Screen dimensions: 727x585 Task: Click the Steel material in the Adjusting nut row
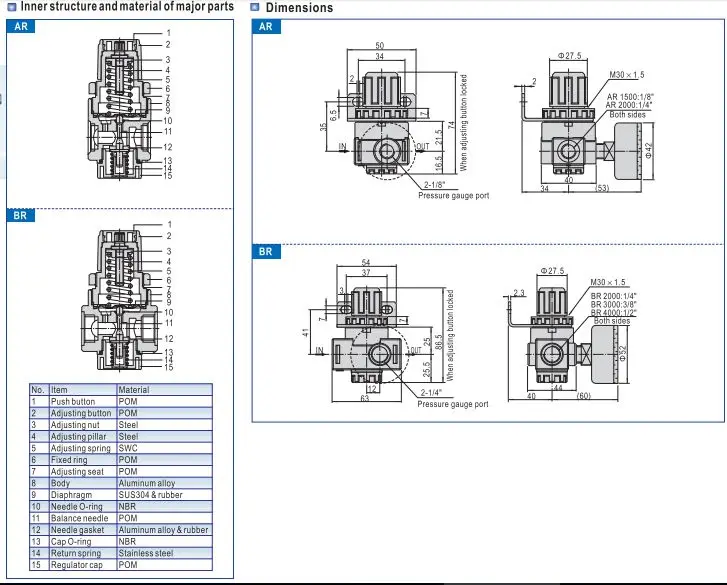coord(164,425)
